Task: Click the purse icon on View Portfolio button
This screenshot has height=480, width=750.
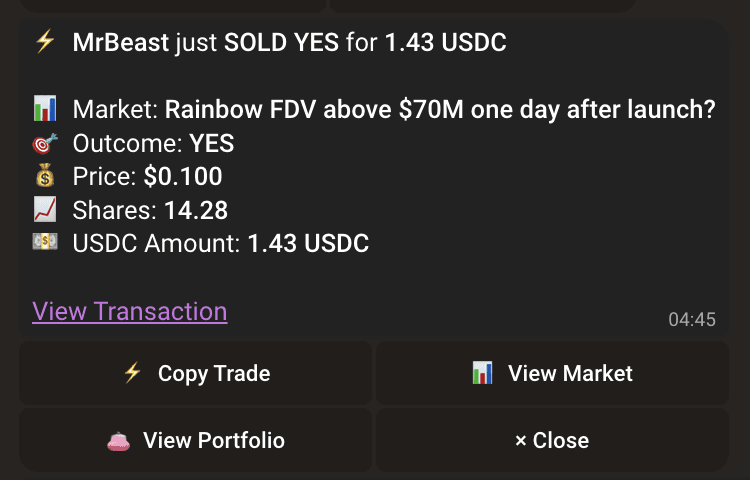Action: pos(118,440)
